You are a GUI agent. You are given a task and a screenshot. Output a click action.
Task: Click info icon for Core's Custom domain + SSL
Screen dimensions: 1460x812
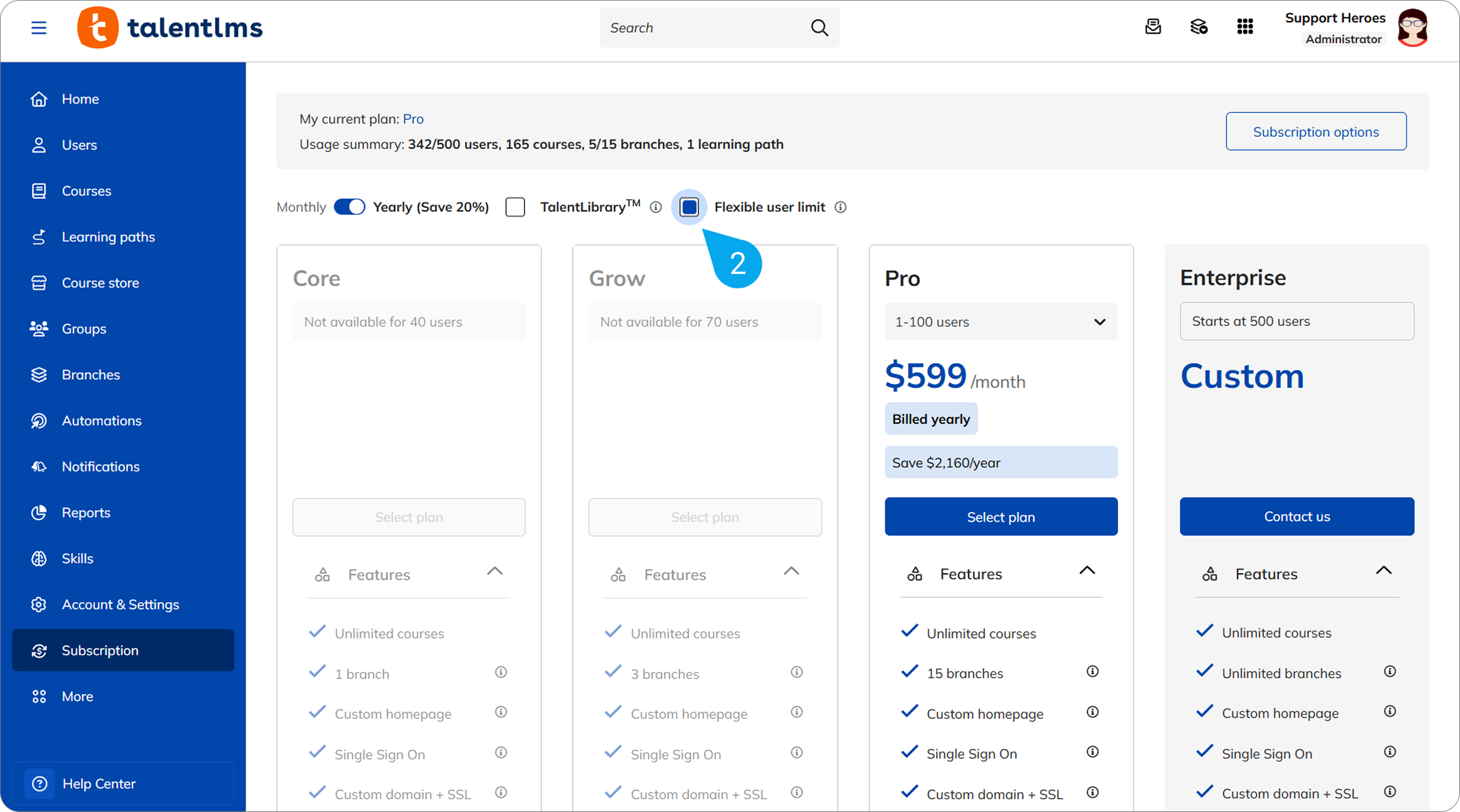coord(501,792)
